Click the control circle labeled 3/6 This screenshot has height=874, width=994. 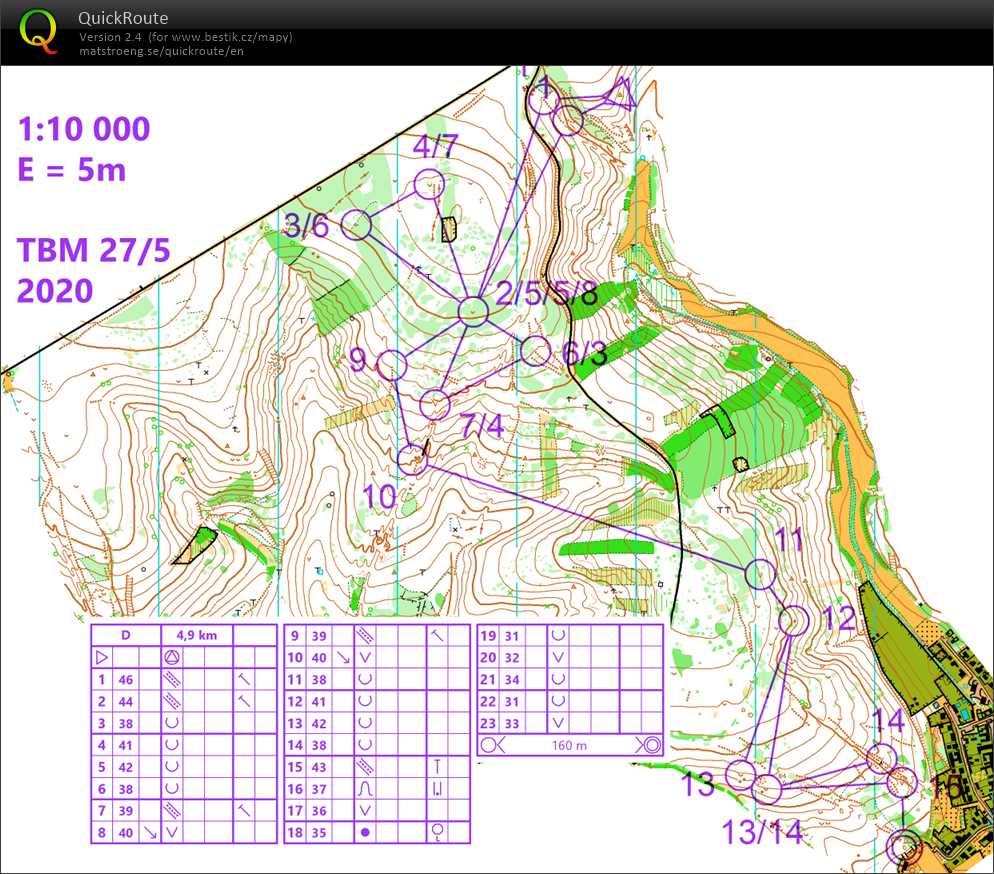[x=357, y=225]
